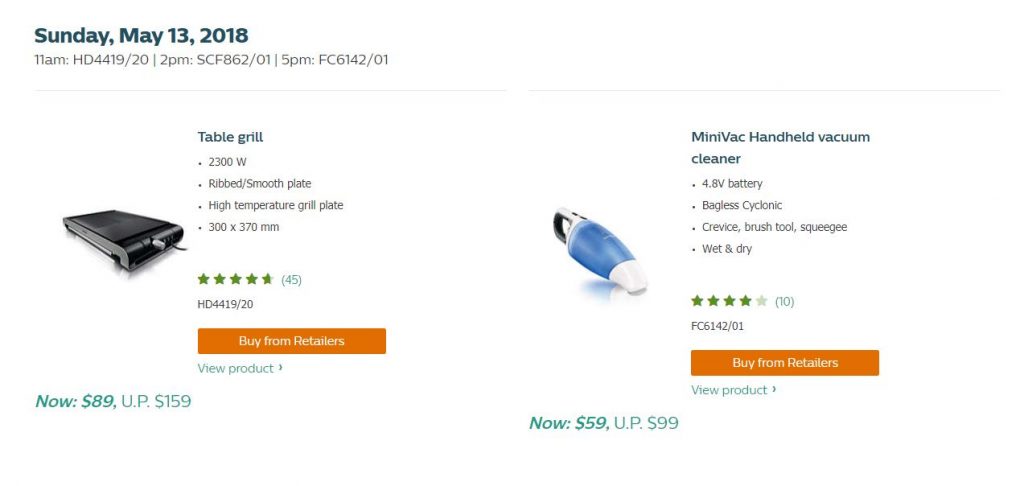Screen dimensions: 1024x486
Task: Click the 11am, 2pm, 5pm schedule line
Action: [211, 60]
